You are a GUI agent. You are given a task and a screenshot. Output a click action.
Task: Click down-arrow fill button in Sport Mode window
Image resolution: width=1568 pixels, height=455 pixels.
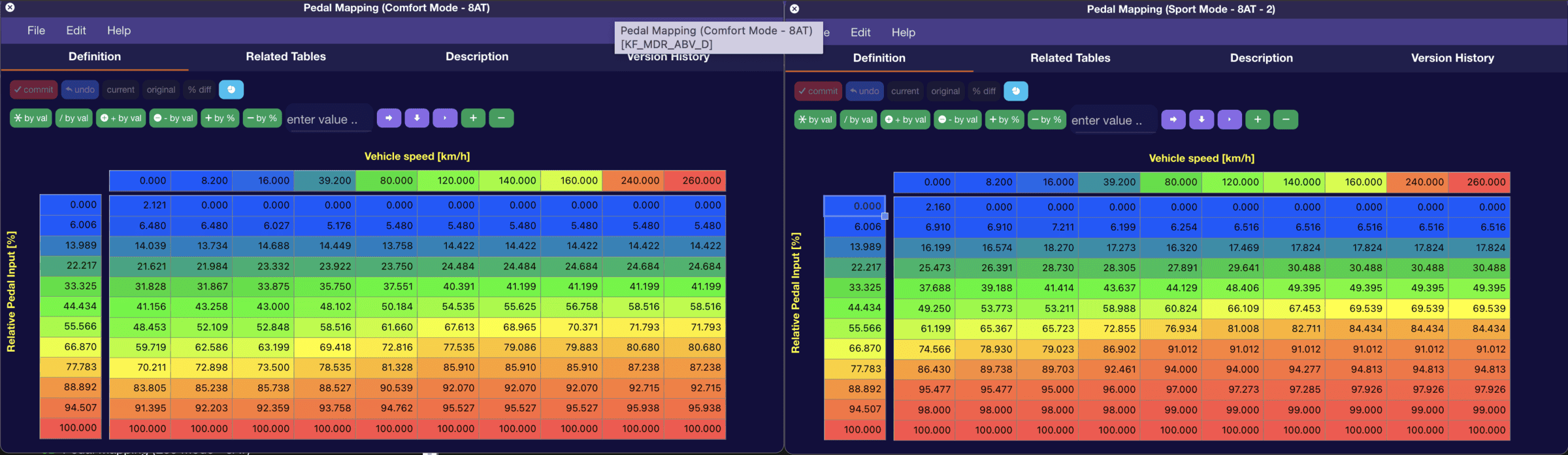[x=1201, y=120]
